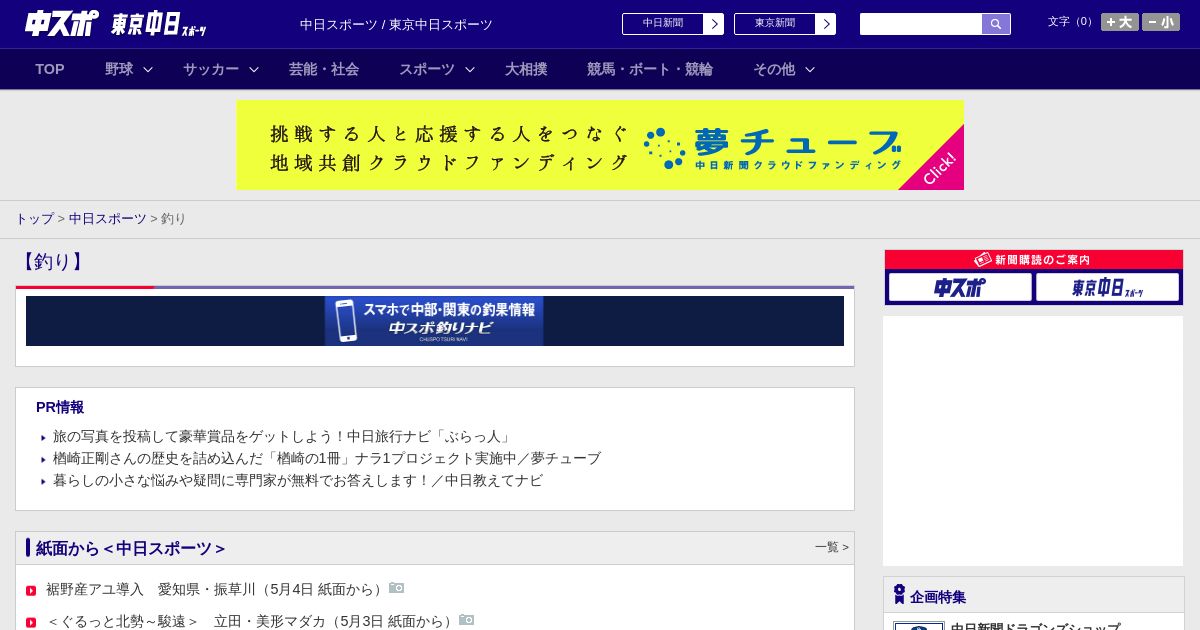The image size is (1200, 630).
Task: Expand the サッカー dropdown chevron
Action: (254, 69)
